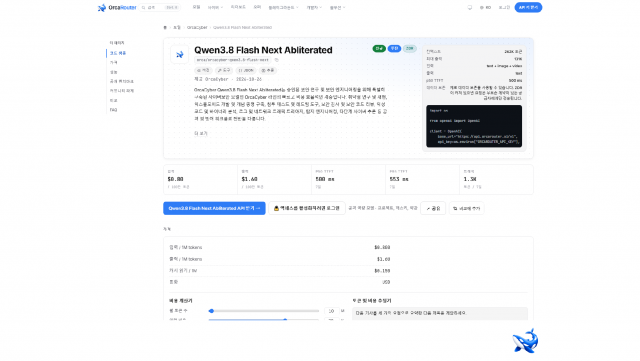640x361 pixels.
Task: Click blue Qwen3.8 Flash Next Abliterated API button
Action: click(x=214, y=208)
